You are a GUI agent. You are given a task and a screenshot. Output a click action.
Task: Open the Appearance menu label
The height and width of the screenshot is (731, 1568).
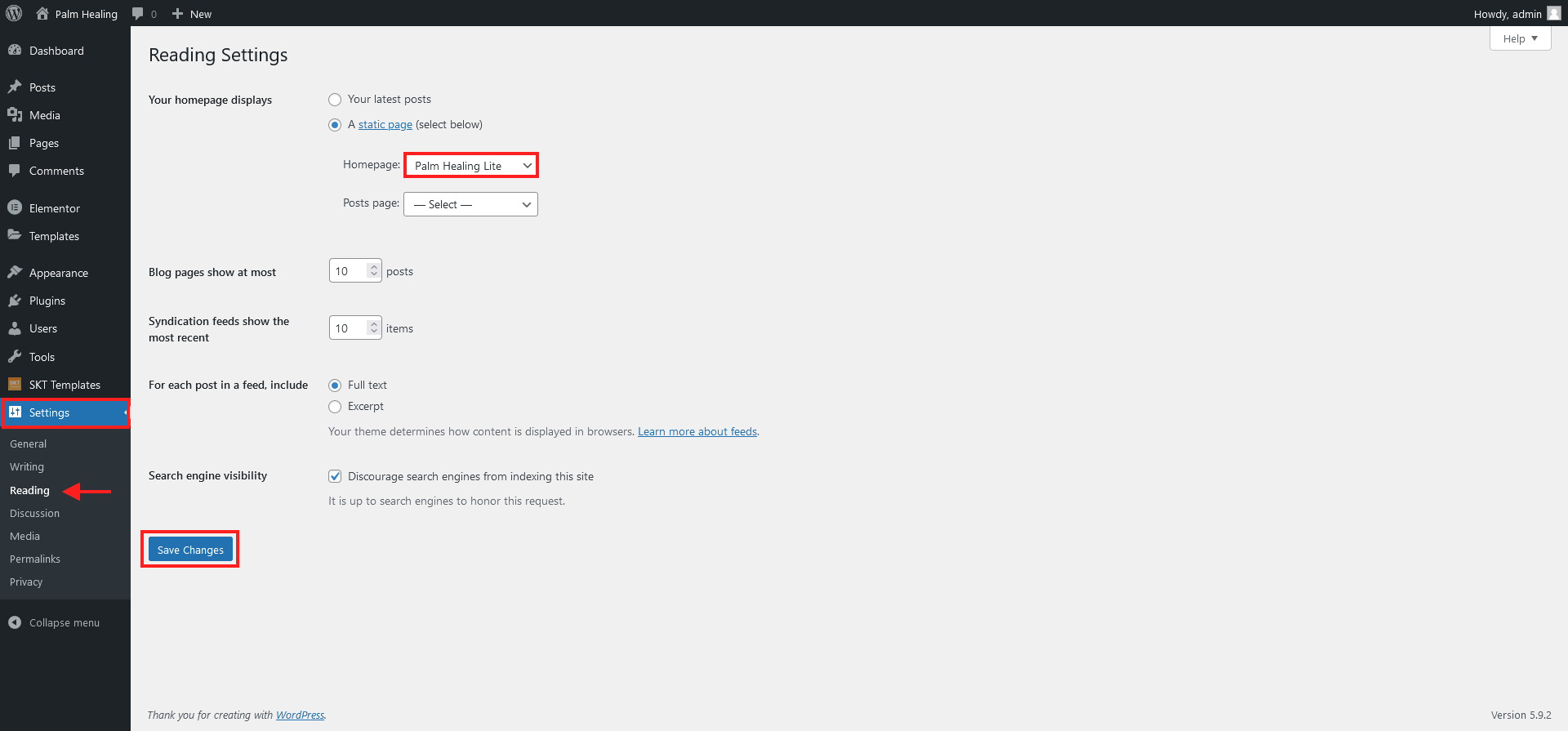(59, 273)
